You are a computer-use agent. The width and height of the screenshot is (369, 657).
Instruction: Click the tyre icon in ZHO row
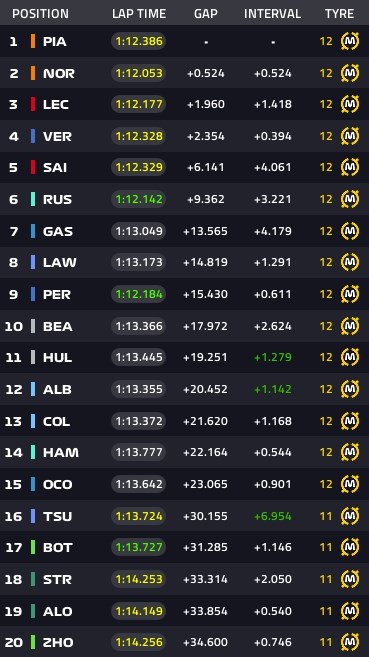pos(350,642)
